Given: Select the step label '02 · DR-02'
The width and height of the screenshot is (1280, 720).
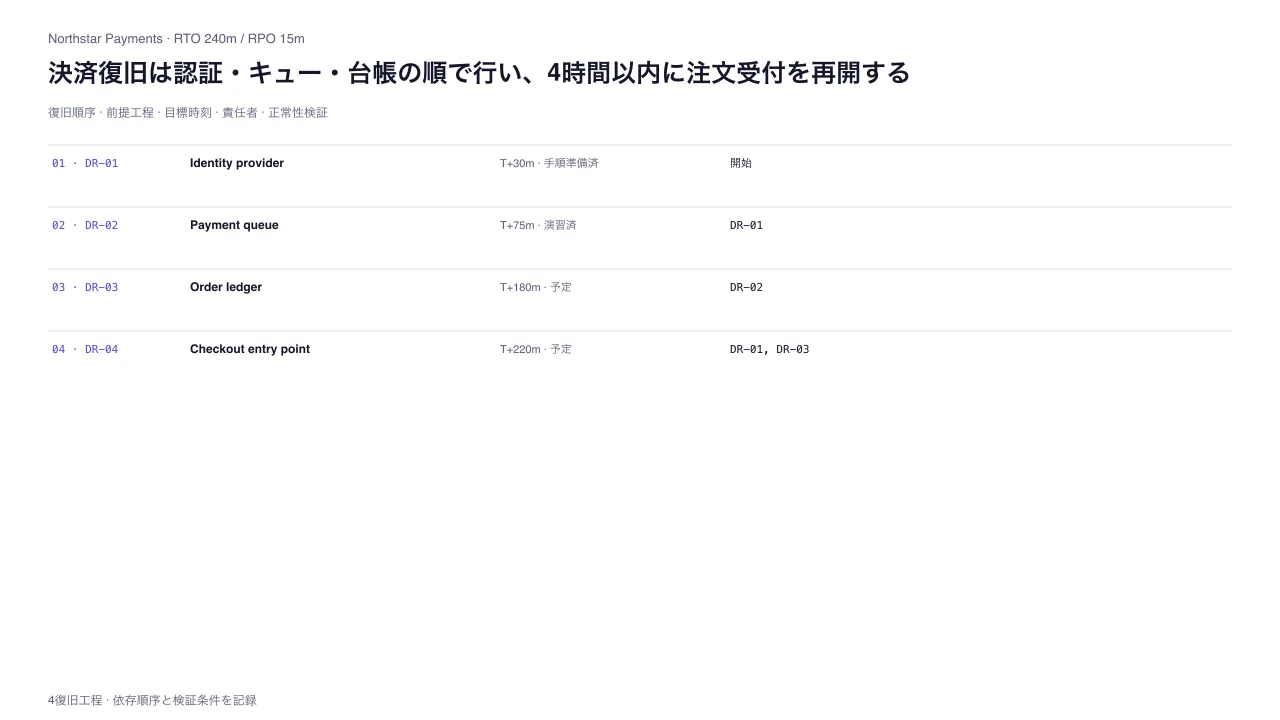Looking at the screenshot, I should tap(85, 225).
